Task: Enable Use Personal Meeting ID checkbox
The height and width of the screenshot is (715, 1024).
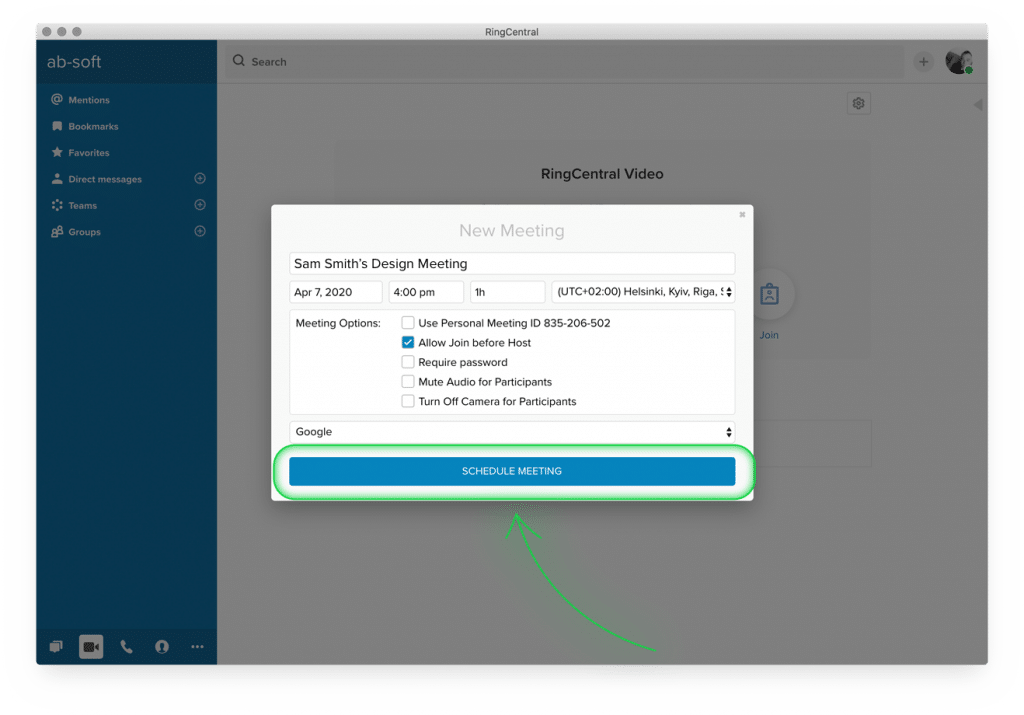Action: 408,323
